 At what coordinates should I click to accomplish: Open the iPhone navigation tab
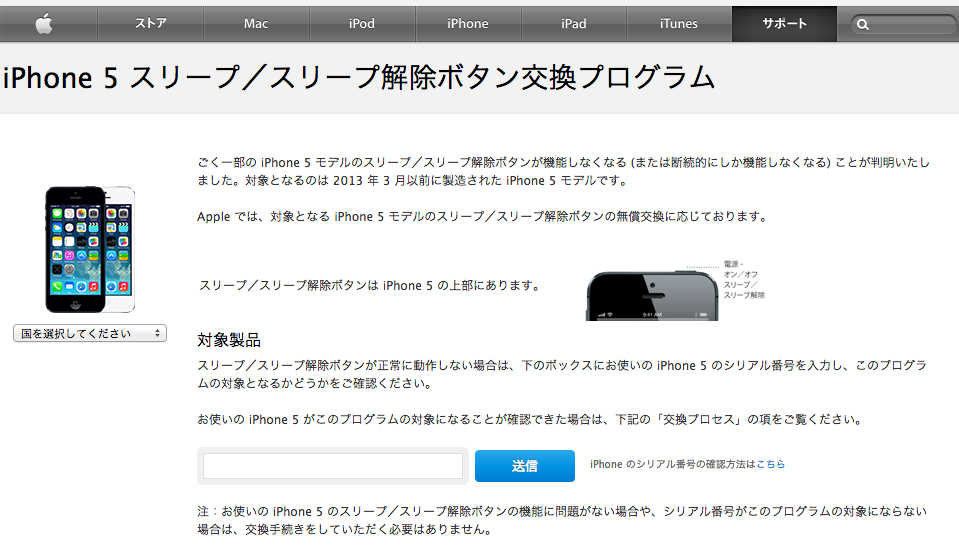click(x=468, y=24)
